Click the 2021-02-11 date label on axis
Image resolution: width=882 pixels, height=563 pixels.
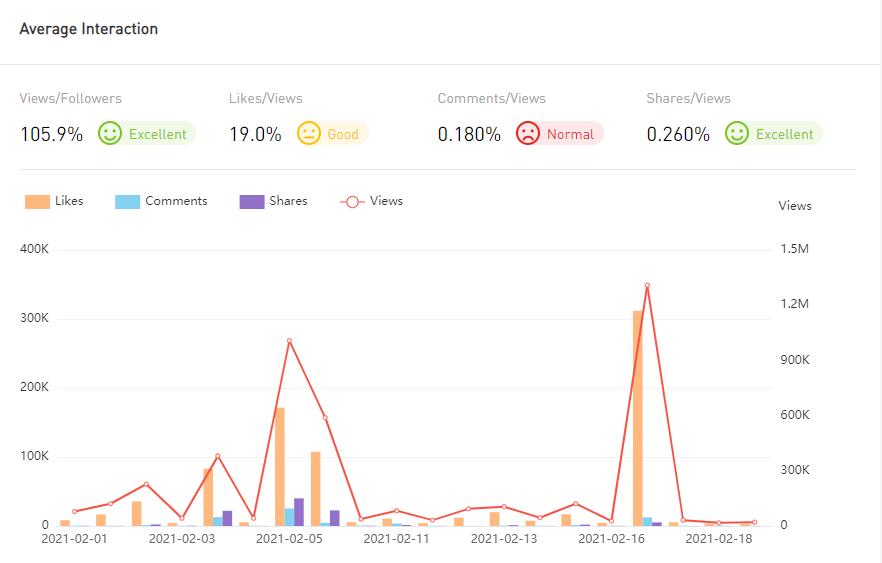[x=397, y=539]
